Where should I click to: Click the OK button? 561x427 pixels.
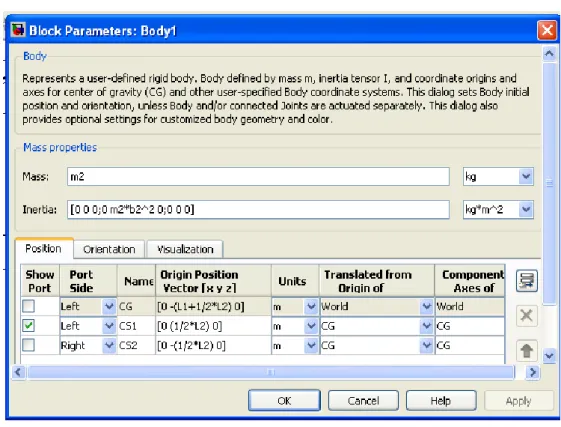coord(284,401)
